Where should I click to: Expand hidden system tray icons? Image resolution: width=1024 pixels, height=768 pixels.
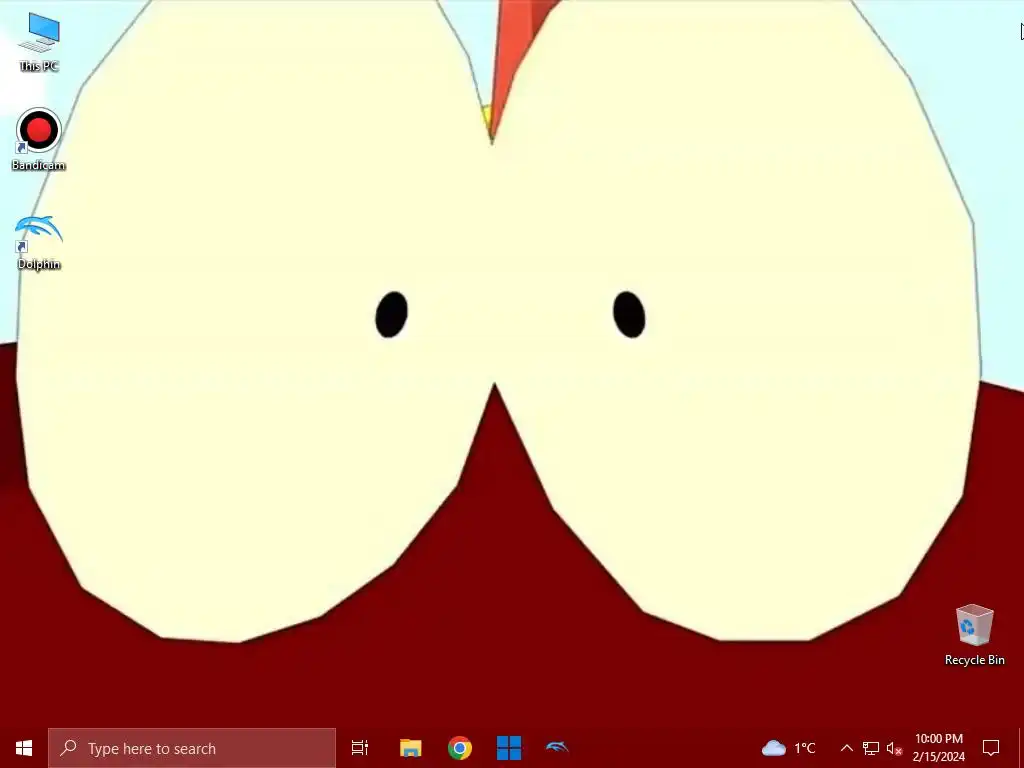(x=846, y=748)
